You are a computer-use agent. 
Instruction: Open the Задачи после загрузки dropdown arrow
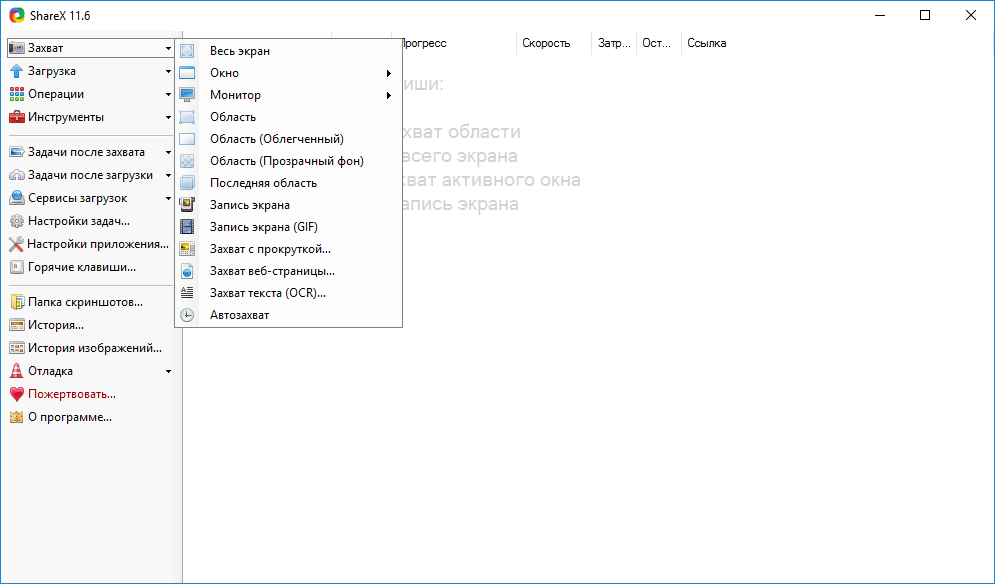(x=168, y=175)
